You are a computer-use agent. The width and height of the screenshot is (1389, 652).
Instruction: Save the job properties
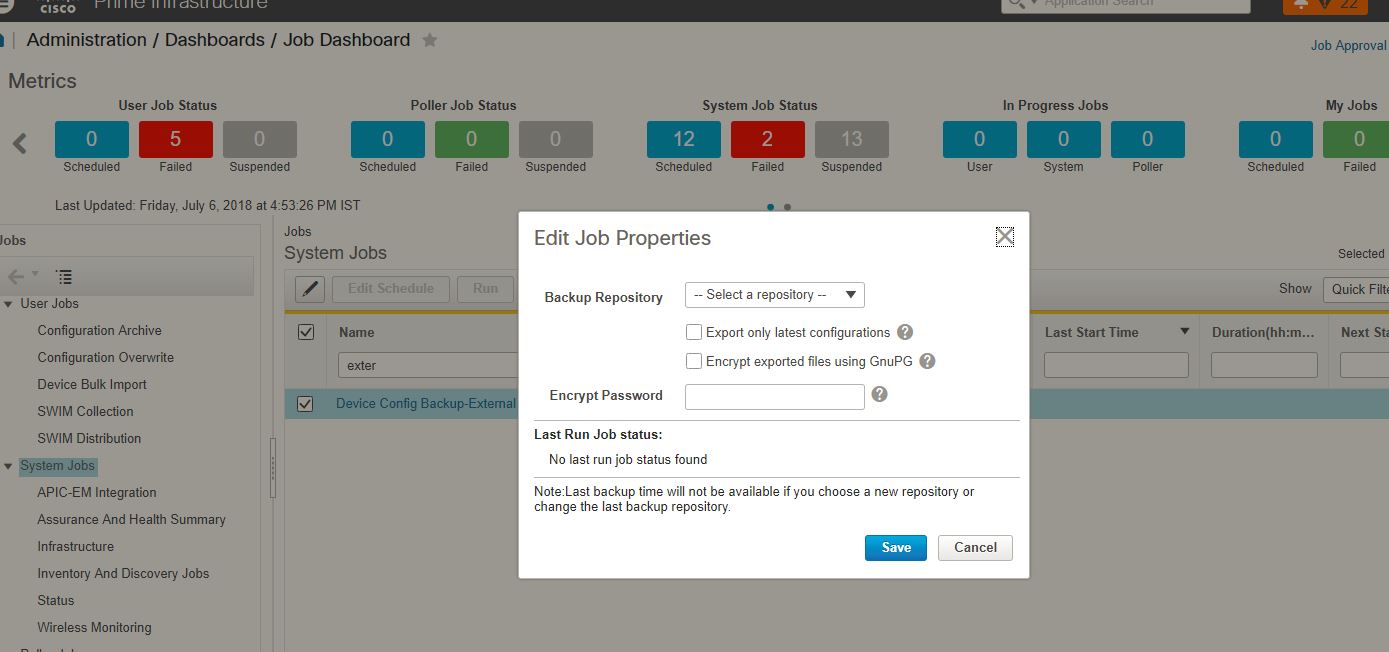(x=895, y=547)
